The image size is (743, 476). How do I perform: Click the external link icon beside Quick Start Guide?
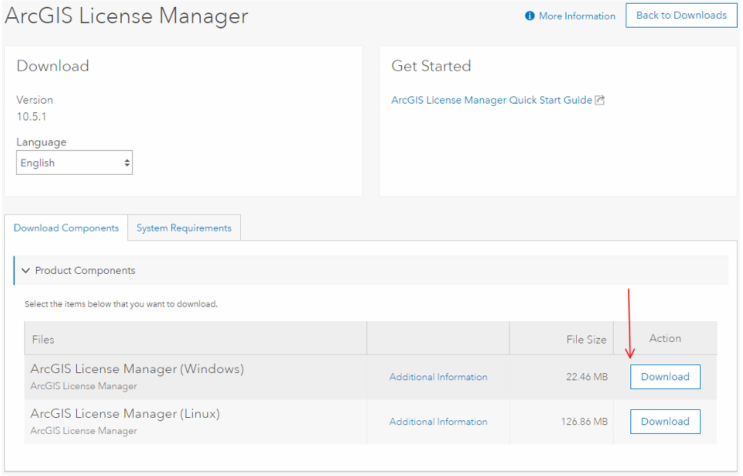pos(600,101)
